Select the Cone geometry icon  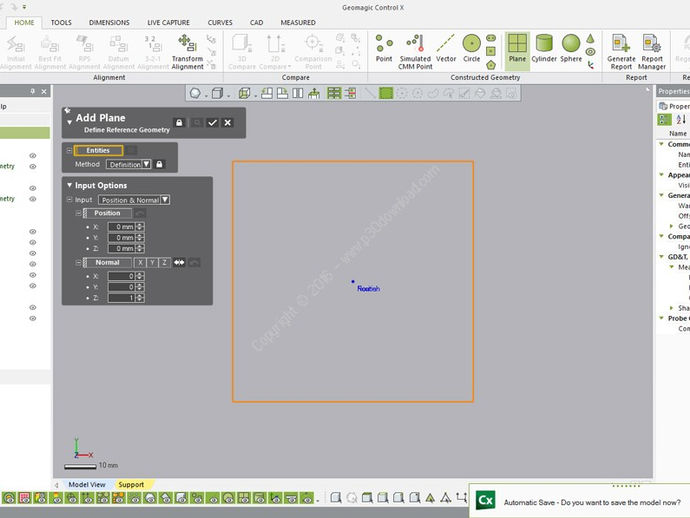[x=590, y=39]
